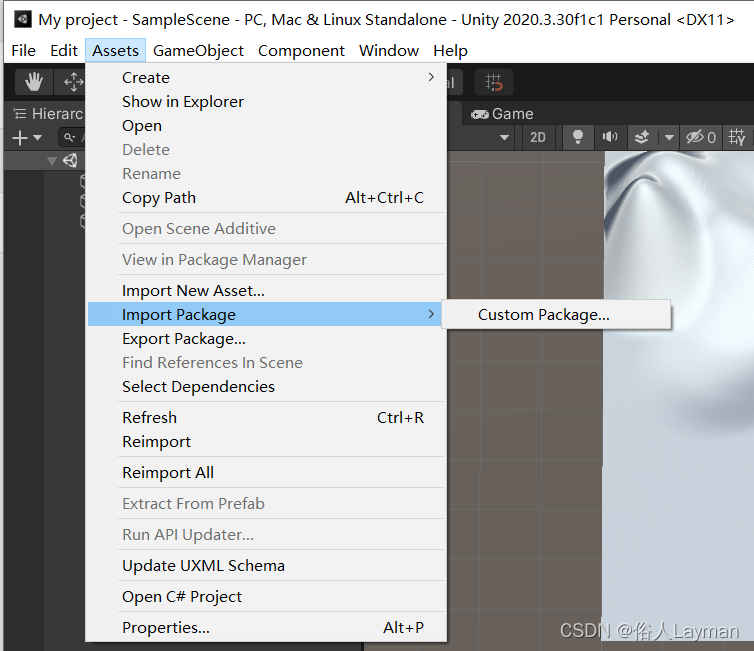Select Import Package menu entry
This screenshot has height=651, width=754.
(x=264, y=314)
